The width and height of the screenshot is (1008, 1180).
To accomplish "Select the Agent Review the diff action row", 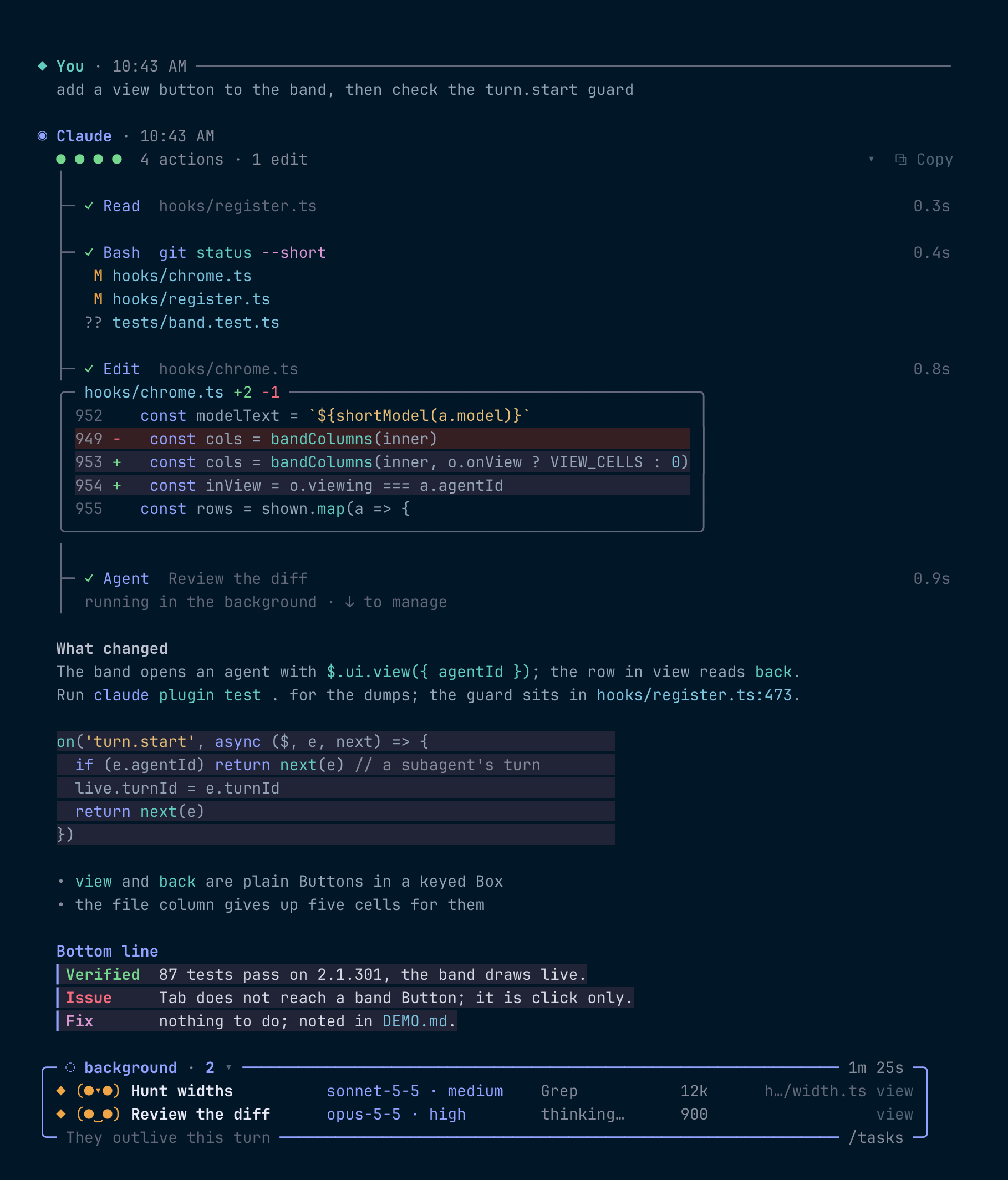I will pos(506,578).
